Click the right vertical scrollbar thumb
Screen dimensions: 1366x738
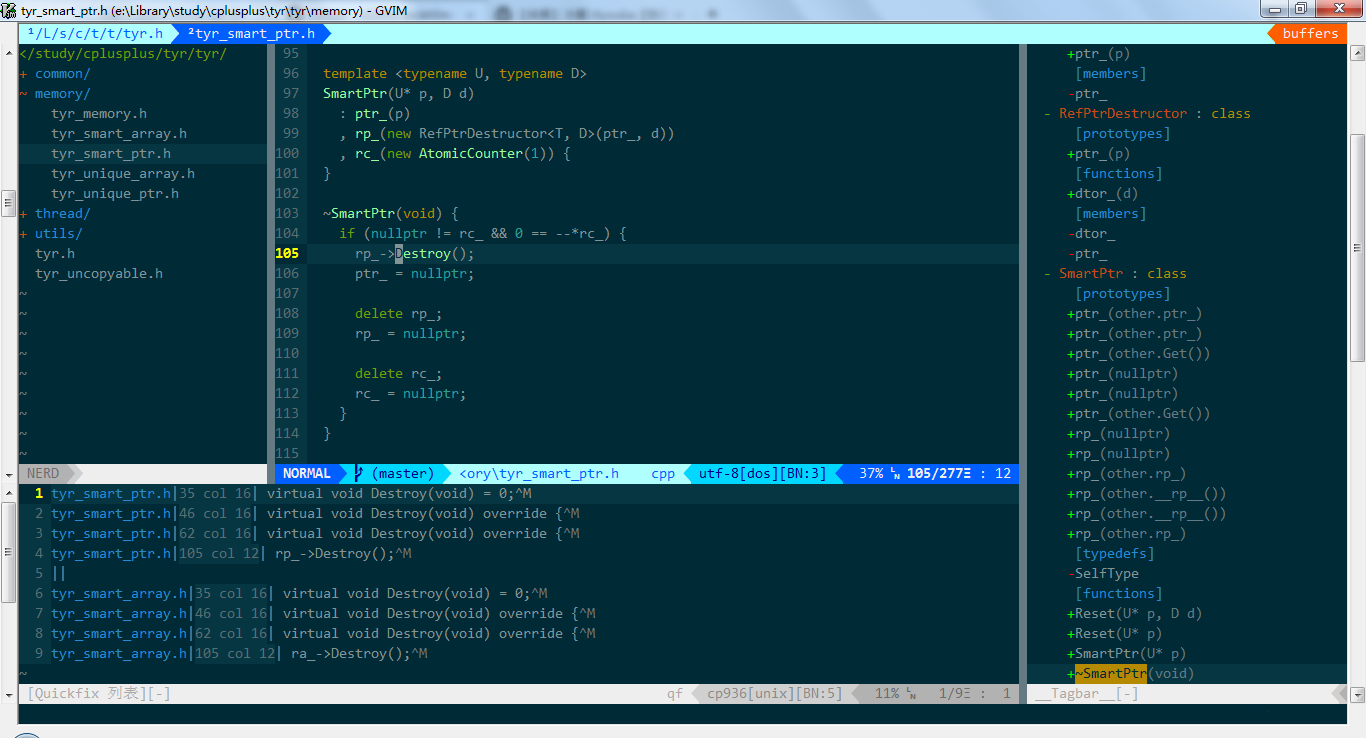tap(1356, 247)
